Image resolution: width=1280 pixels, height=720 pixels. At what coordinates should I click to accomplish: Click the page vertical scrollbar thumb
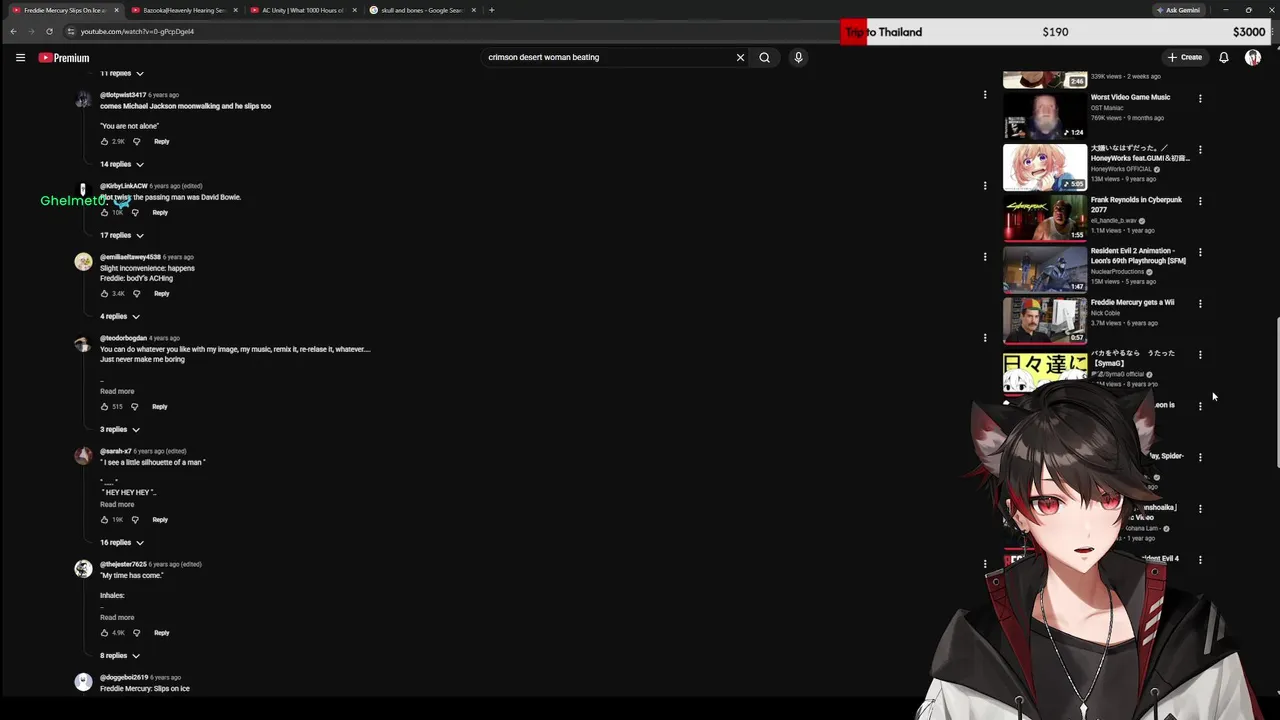tap(1276, 392)
